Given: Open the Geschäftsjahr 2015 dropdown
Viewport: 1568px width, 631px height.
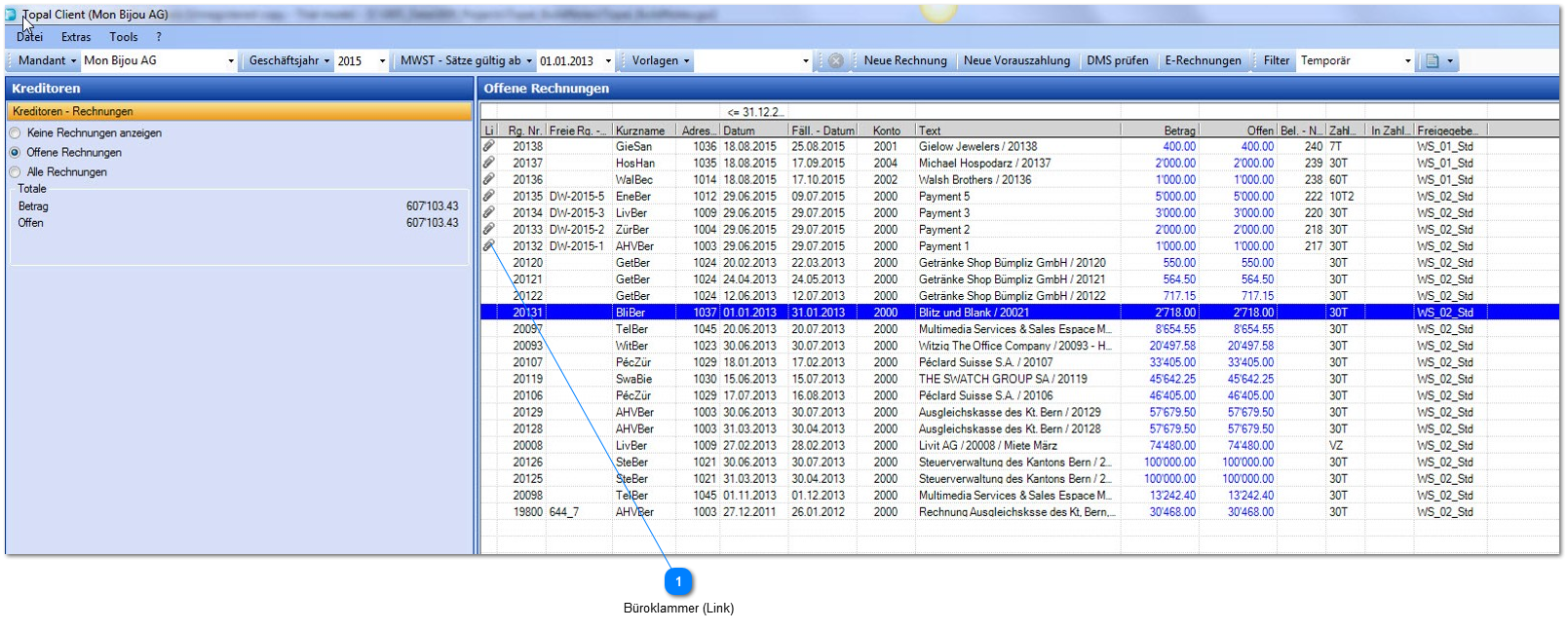Looking at the screenshot, I should tap(382, 61).
